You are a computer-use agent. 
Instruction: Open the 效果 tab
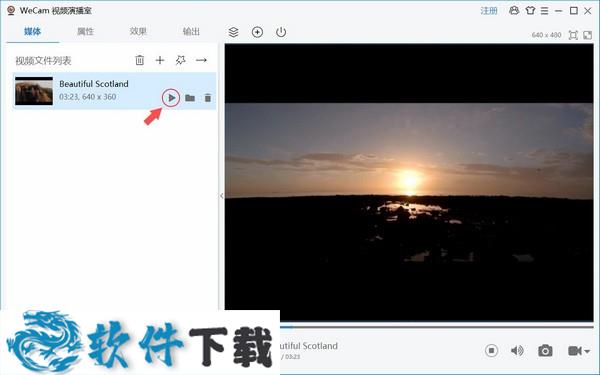[x=138, y=31]
